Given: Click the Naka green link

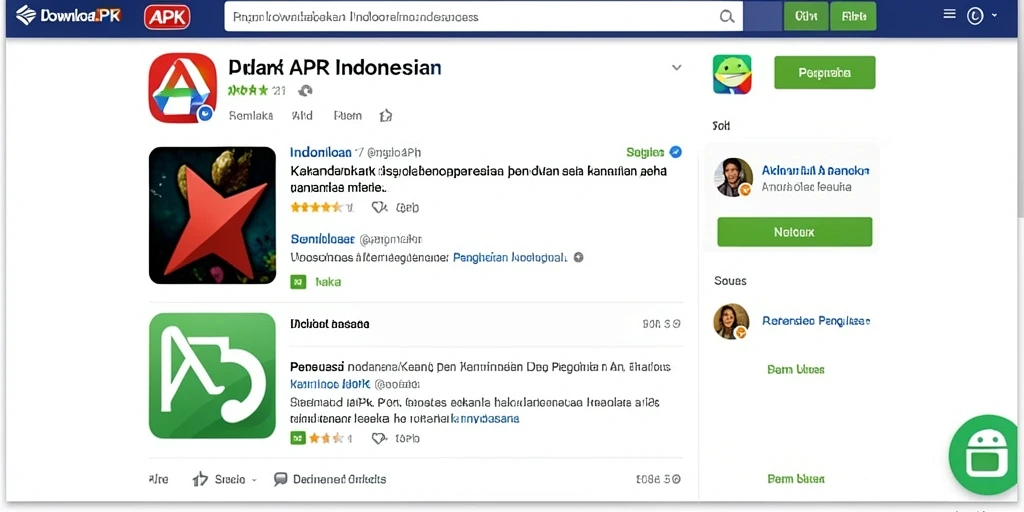Looking at the screenshot, I should click(328, 282).
